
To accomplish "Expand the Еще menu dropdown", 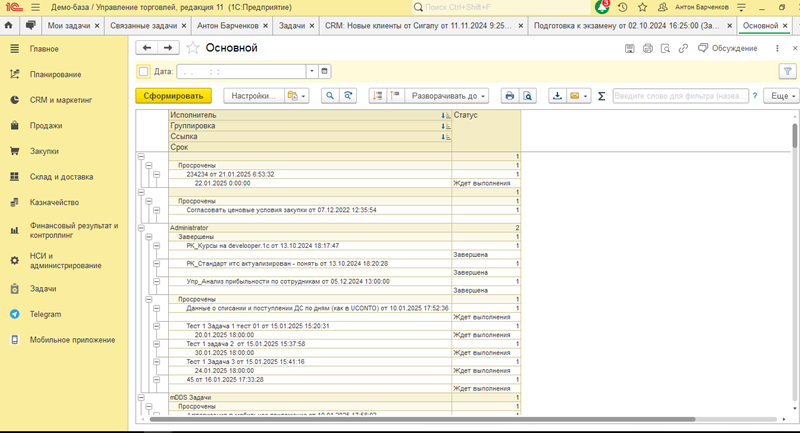I will click(x=780, y=96).
